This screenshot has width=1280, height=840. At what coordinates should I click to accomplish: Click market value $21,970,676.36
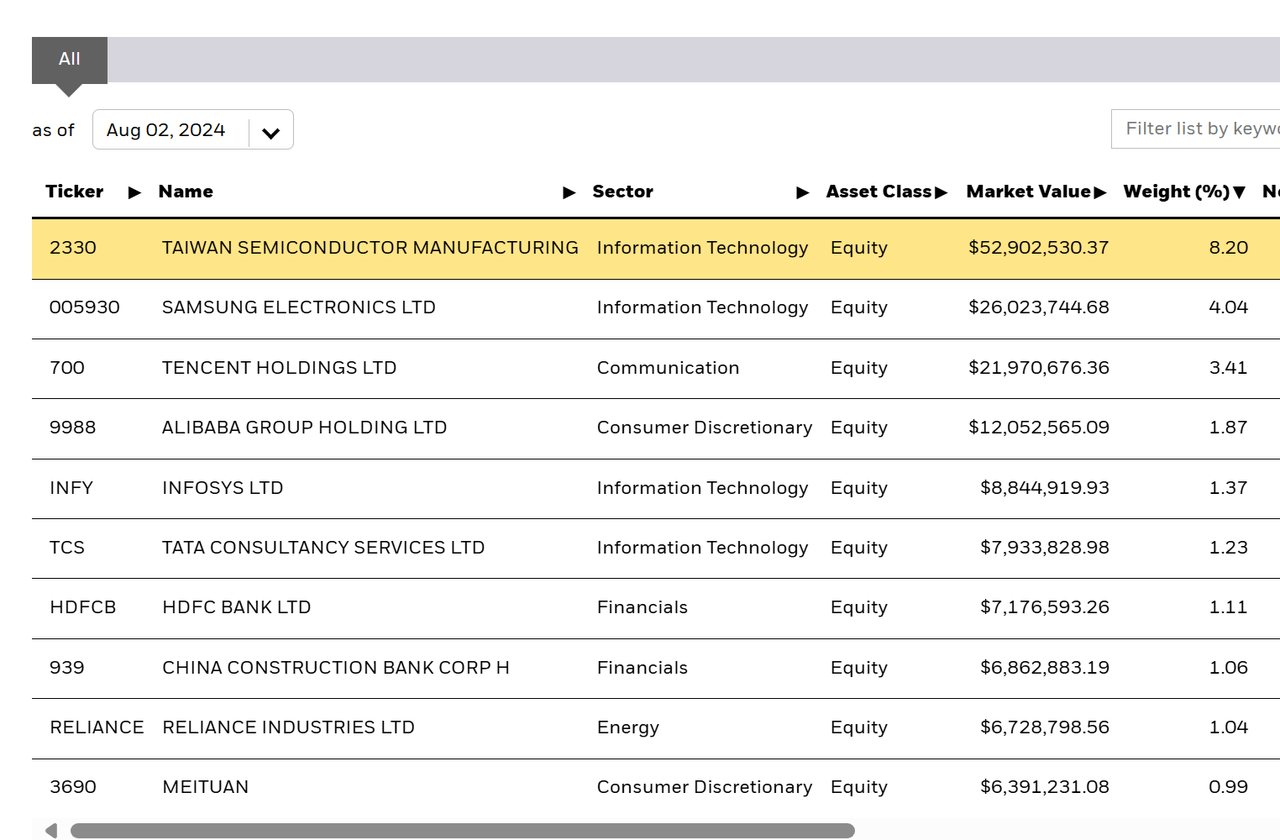tap(1038, 367)
